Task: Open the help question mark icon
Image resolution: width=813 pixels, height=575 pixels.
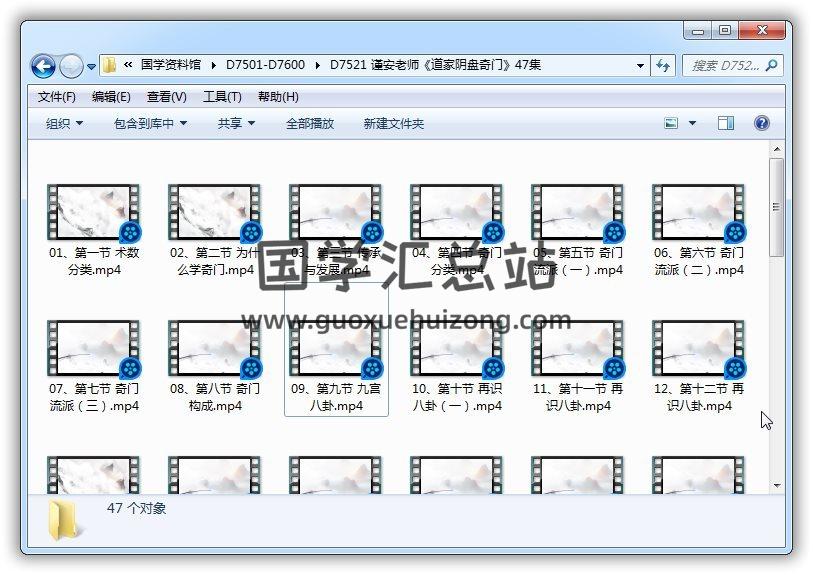Action: (761, 124)
